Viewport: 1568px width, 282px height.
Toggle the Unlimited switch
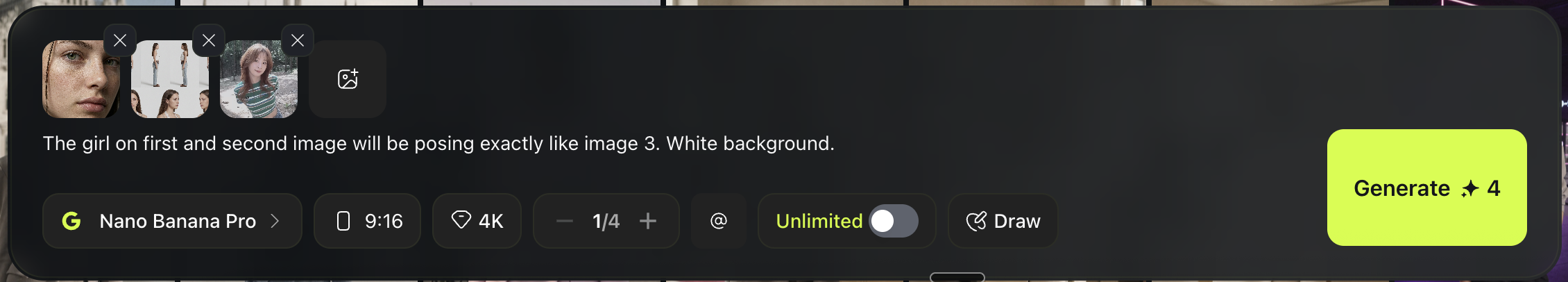click(894, 221)
